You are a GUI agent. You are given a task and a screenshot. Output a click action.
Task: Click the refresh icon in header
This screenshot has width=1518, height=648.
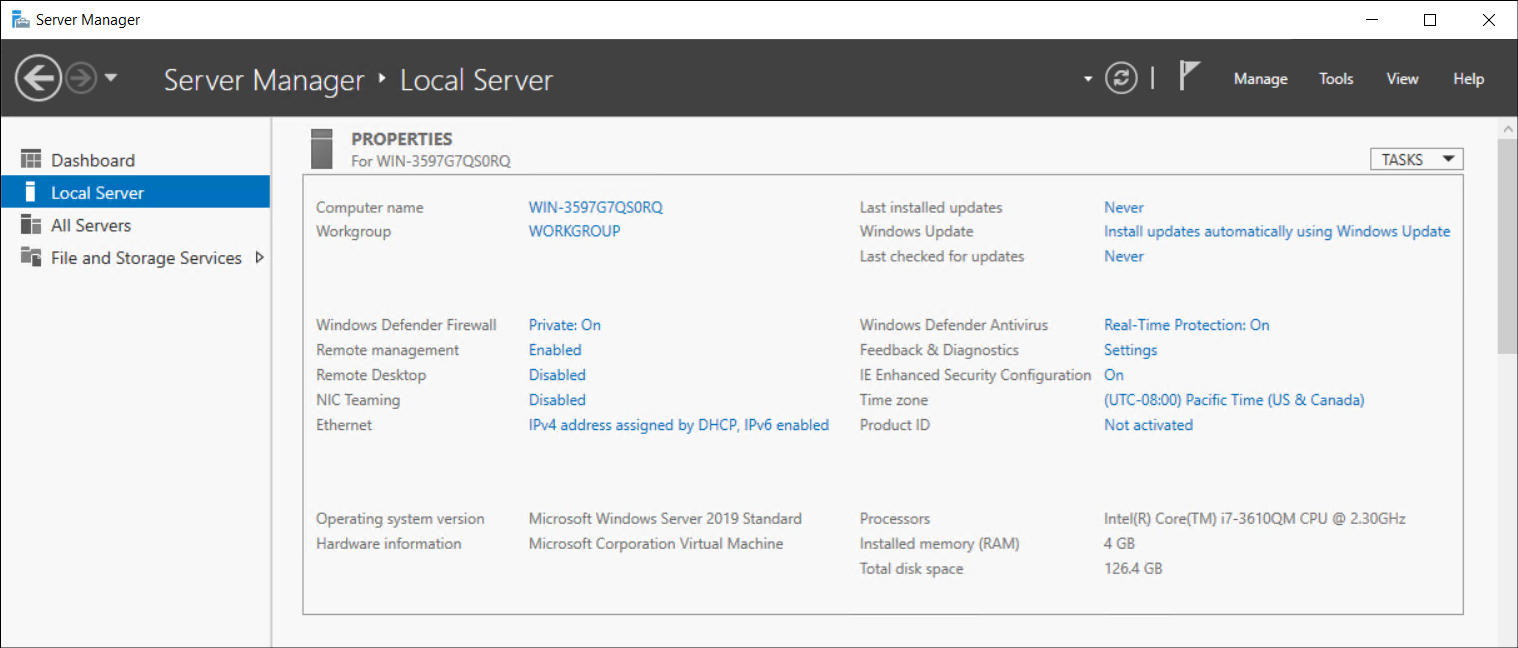coord(1121,78)
